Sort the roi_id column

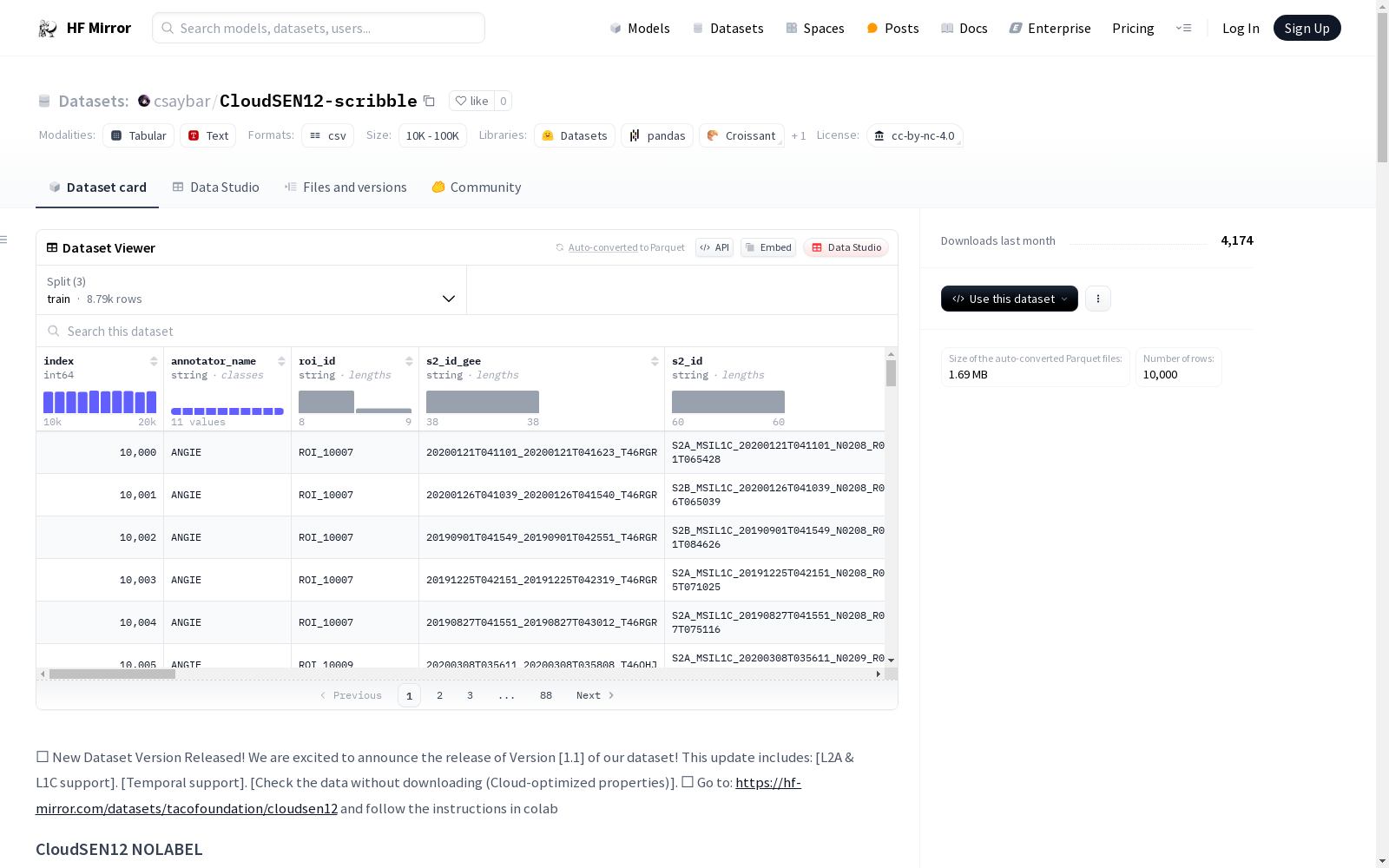coord(409,361)
